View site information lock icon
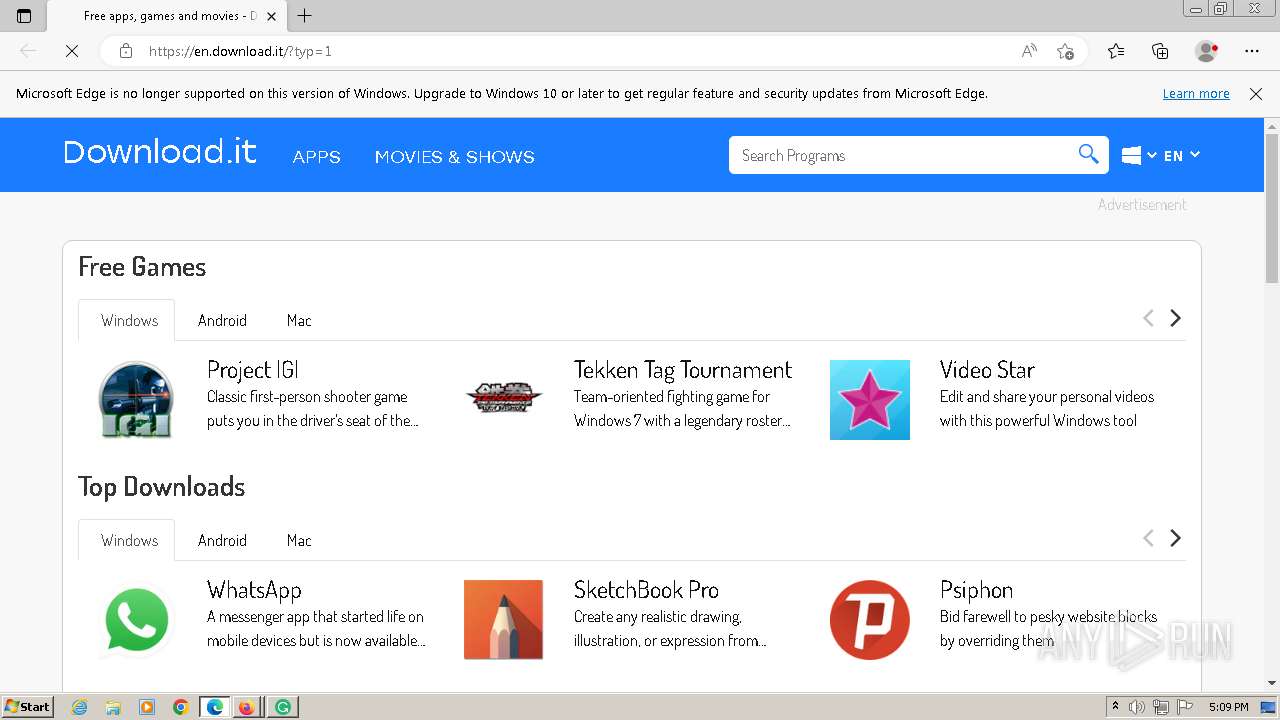The width and height of the screenshot is (1280, 720). (x=126, y=51)
